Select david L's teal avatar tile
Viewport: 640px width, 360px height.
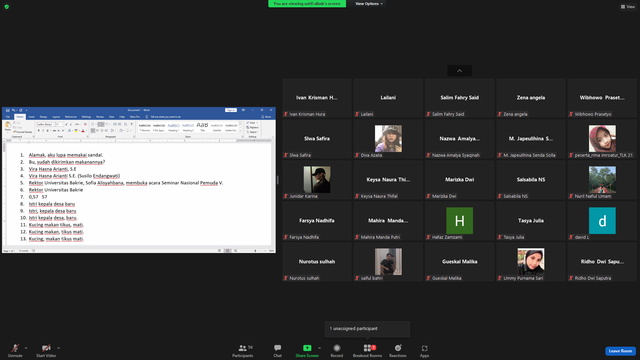pos(602,220)
